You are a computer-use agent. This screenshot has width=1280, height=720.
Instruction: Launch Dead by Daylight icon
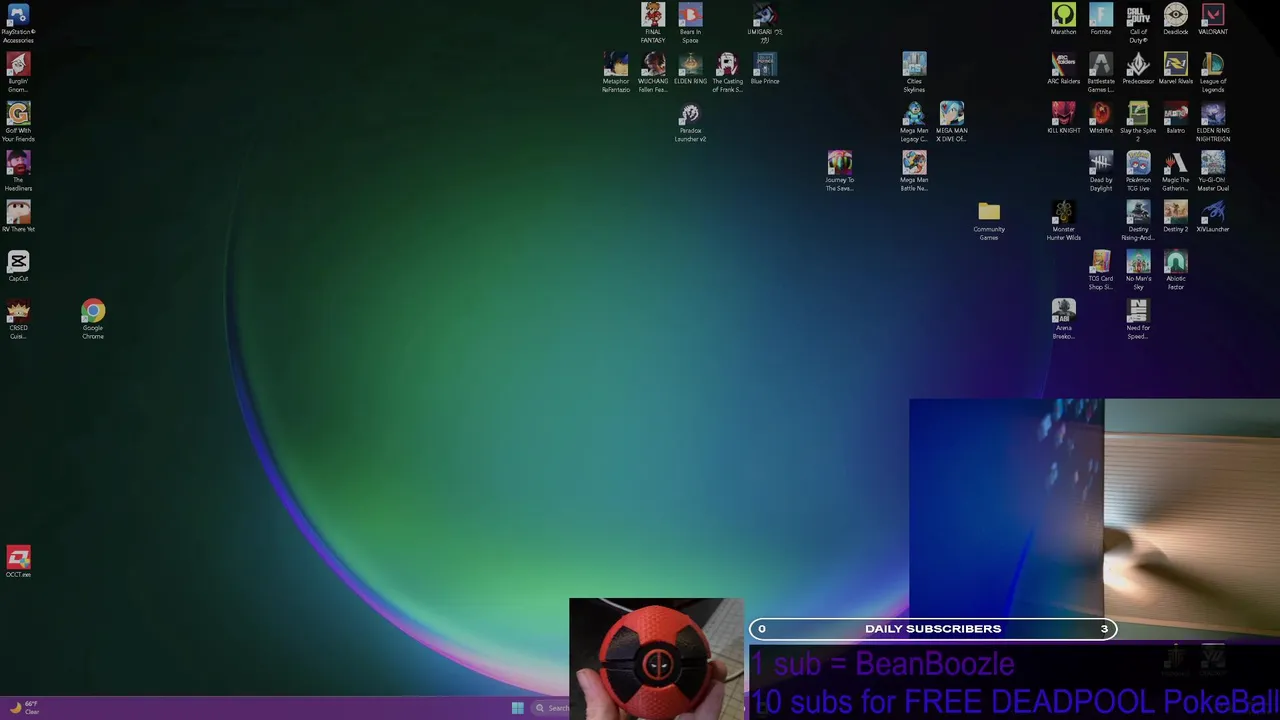click(x=1101, y=171)
